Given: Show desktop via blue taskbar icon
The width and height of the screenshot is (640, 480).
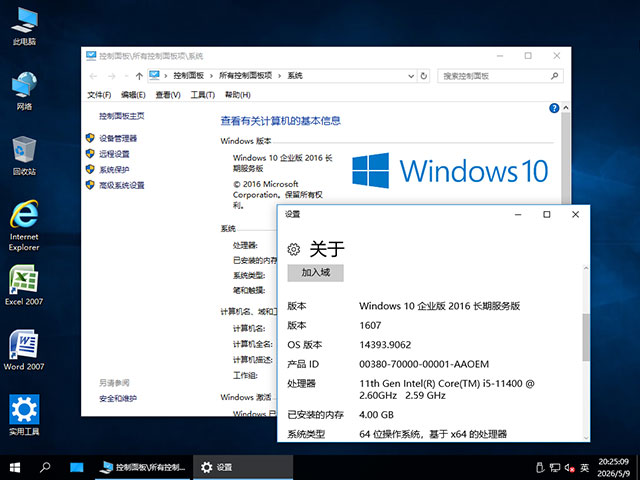Looking at the screenshot, I should pos(76,467).
